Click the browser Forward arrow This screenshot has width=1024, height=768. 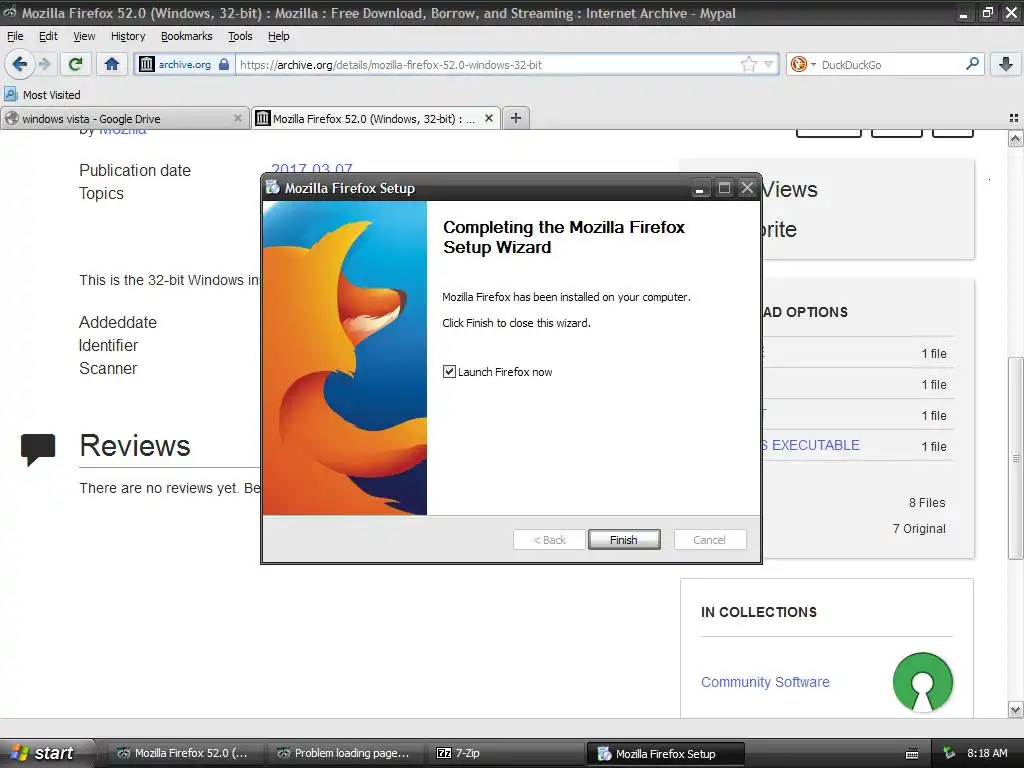[44, 64]
